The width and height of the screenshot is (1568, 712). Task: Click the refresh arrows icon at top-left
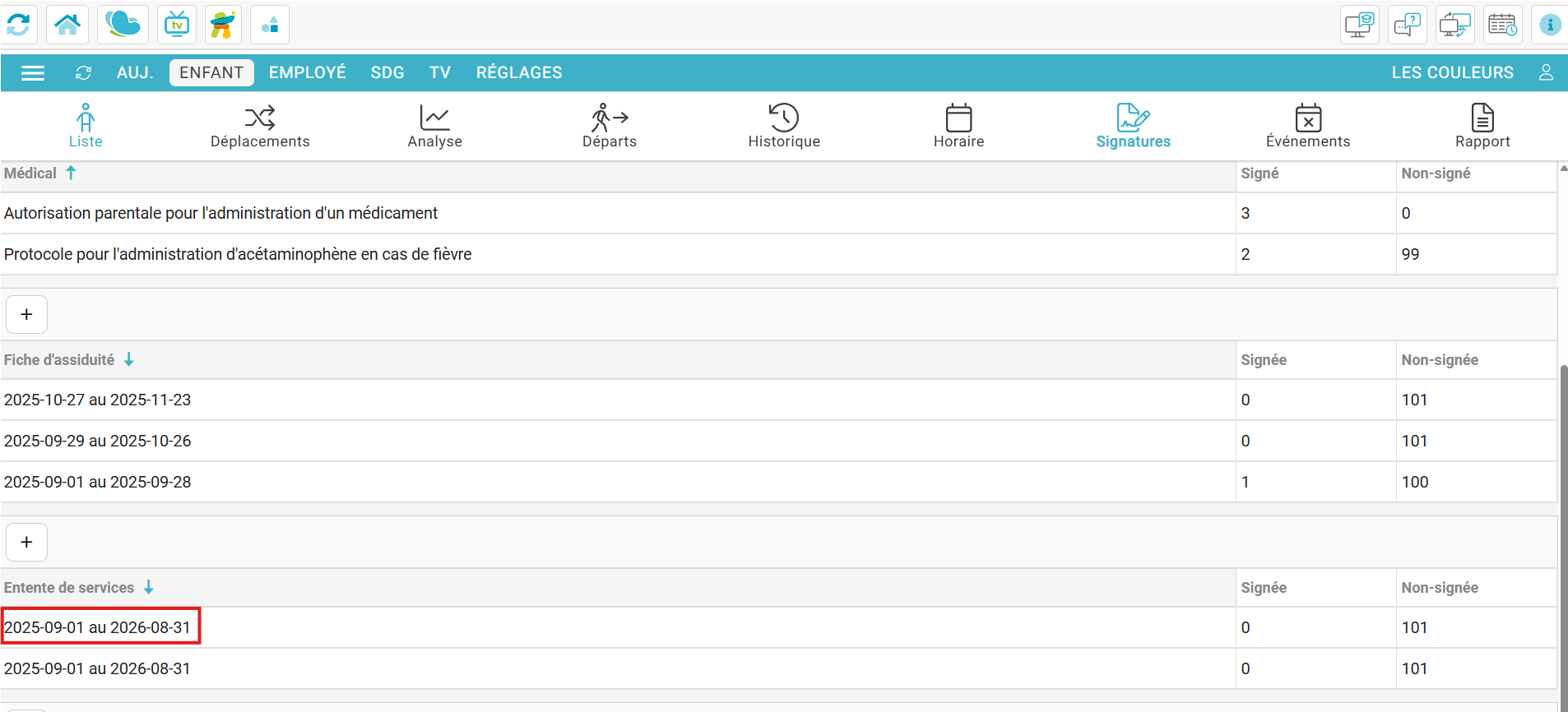point(19,25)
